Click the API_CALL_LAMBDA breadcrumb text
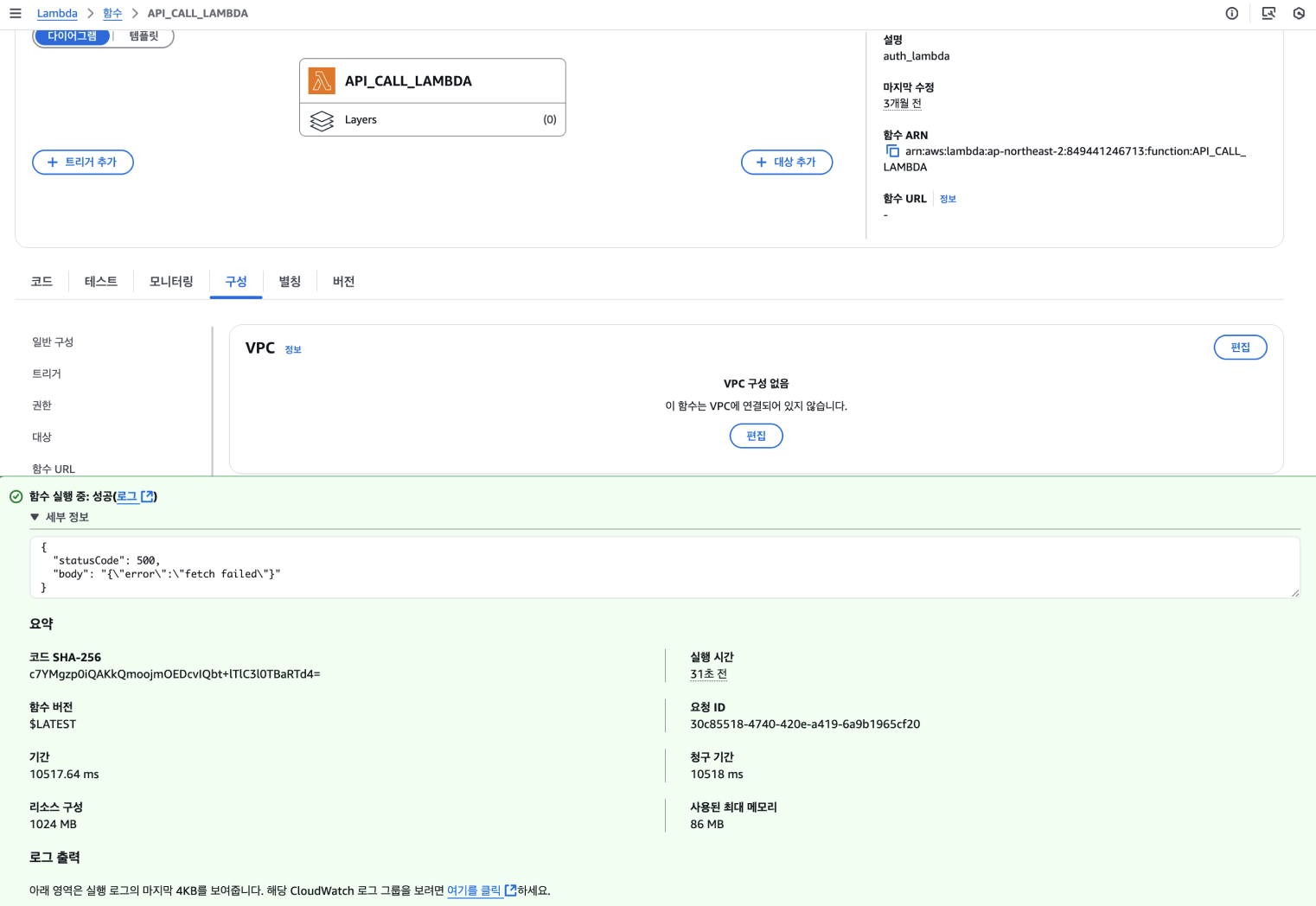The image size is (1316, 906). click(x=197, y=13)
